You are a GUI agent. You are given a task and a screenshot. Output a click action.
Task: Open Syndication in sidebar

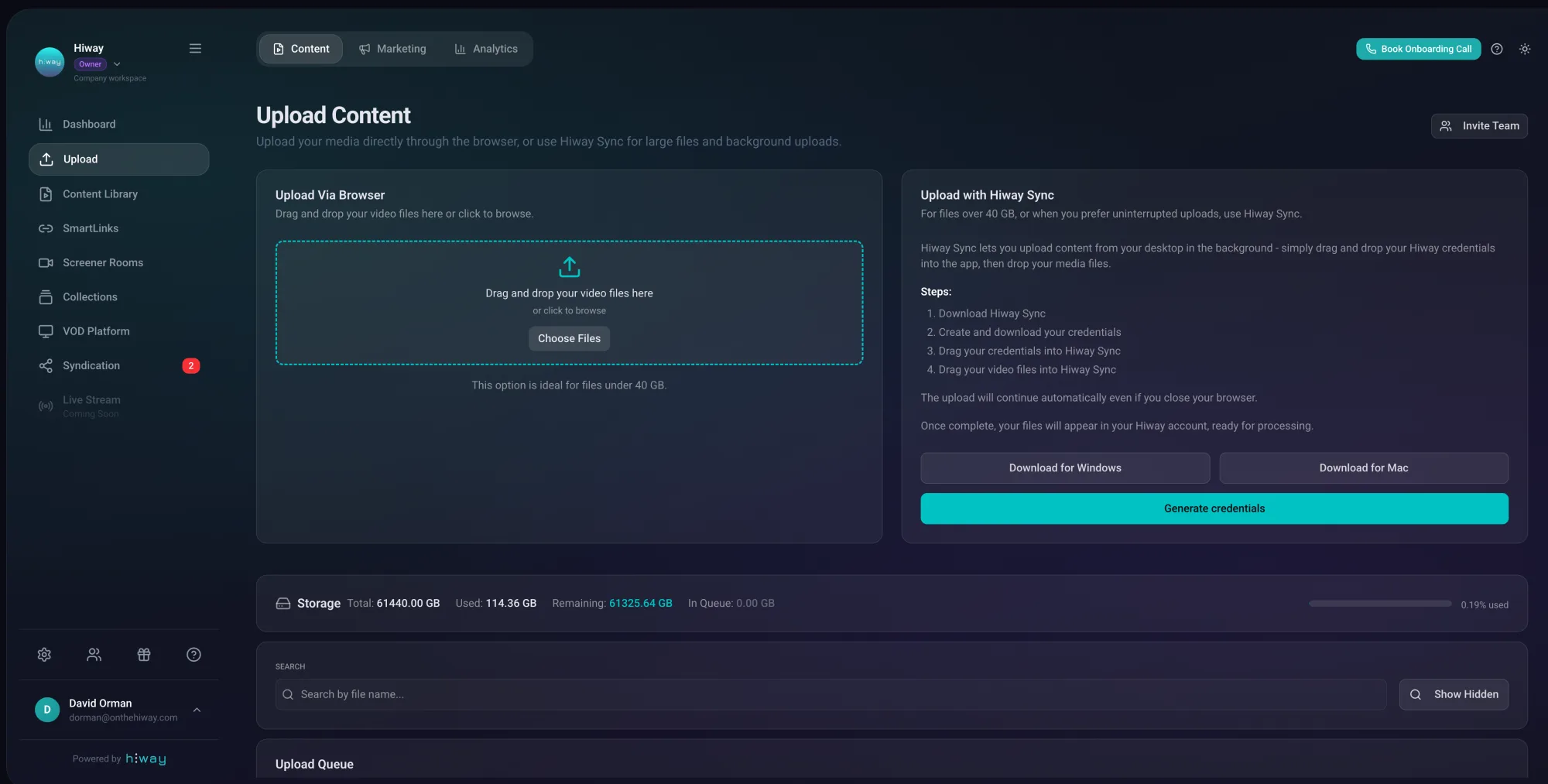click(118, 365)
